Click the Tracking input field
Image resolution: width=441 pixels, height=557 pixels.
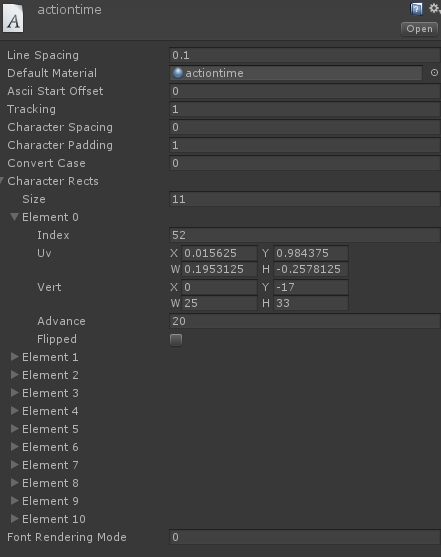coord(305,109)
